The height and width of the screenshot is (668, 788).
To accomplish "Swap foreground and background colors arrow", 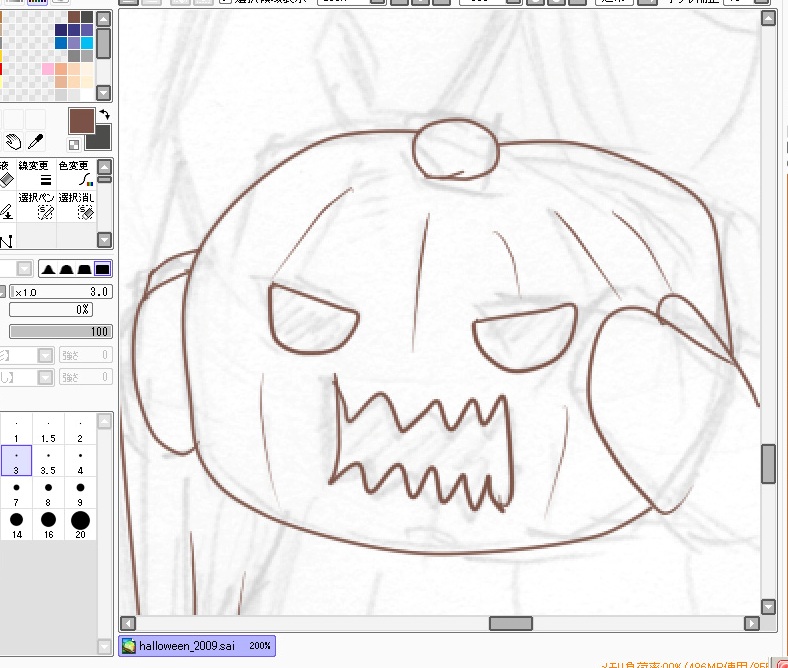I will [x=105, y=115].
